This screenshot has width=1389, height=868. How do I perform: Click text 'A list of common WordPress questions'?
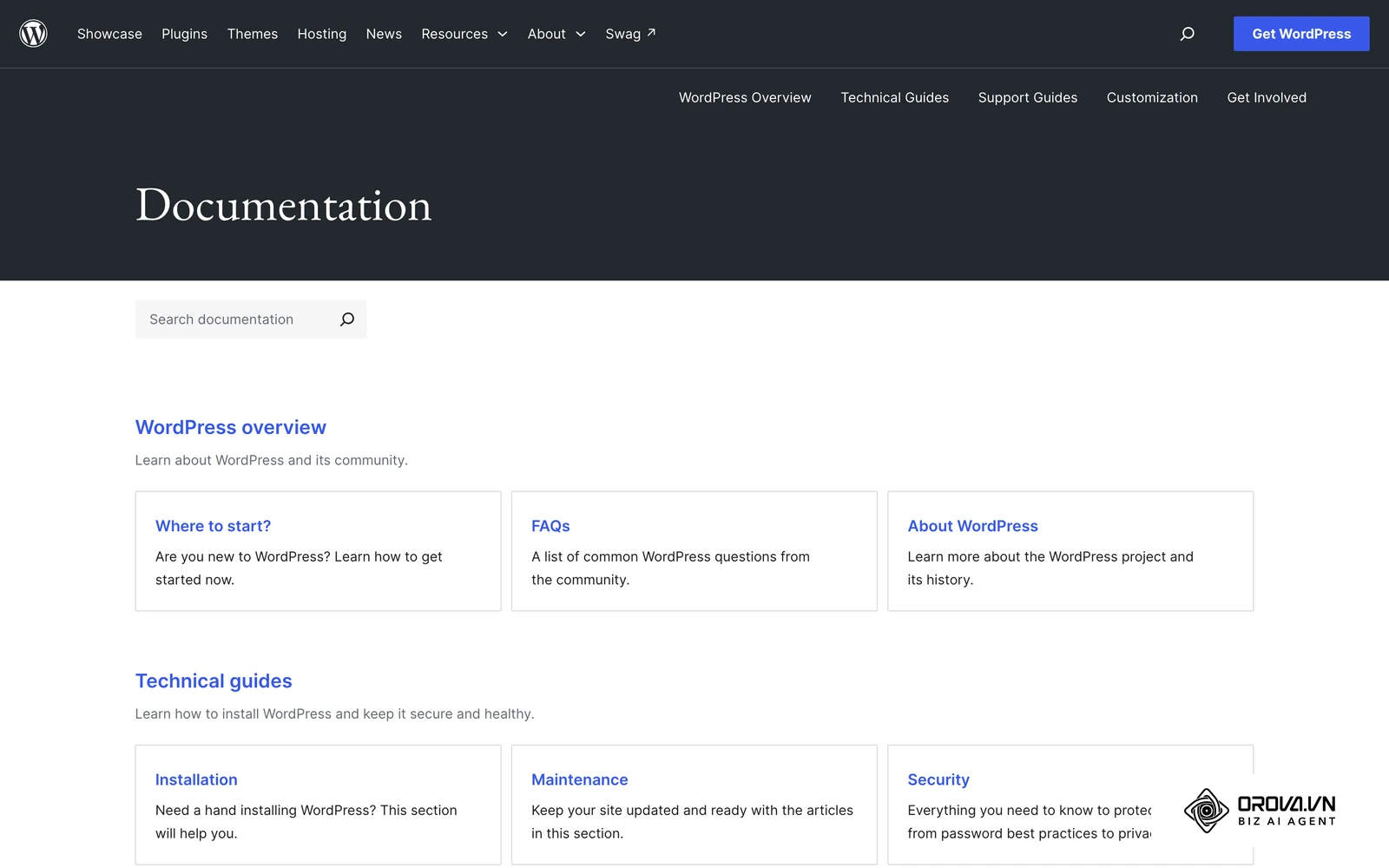click(x=654, y=556)
